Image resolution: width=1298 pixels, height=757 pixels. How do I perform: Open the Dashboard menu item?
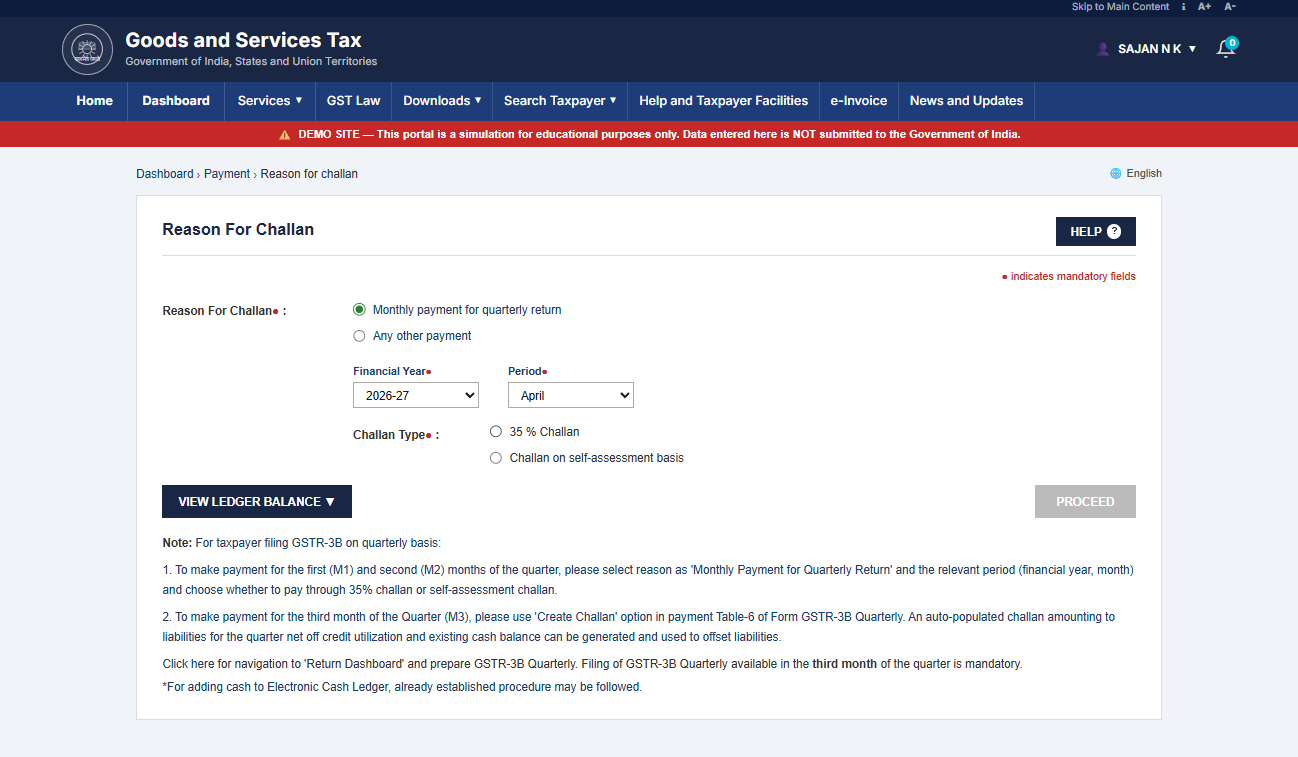176,101
